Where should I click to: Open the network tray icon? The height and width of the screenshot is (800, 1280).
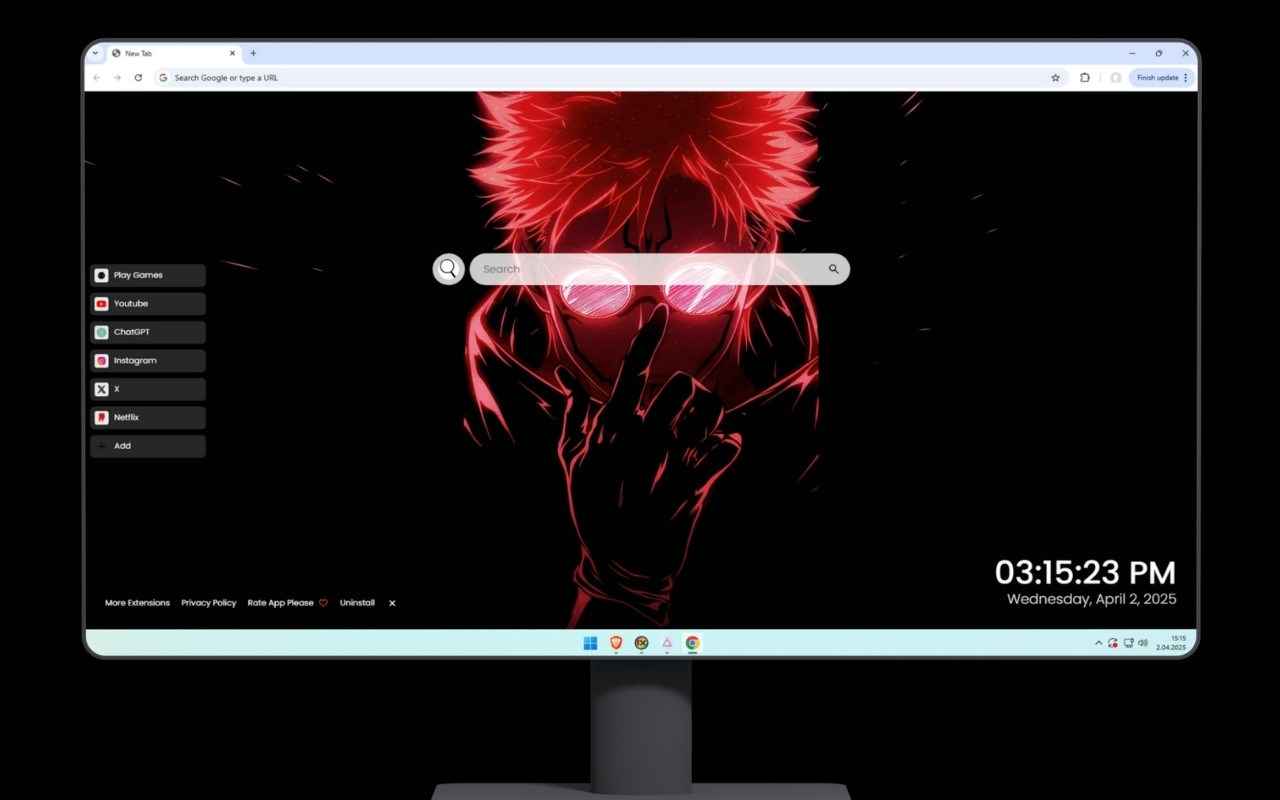1128,643
